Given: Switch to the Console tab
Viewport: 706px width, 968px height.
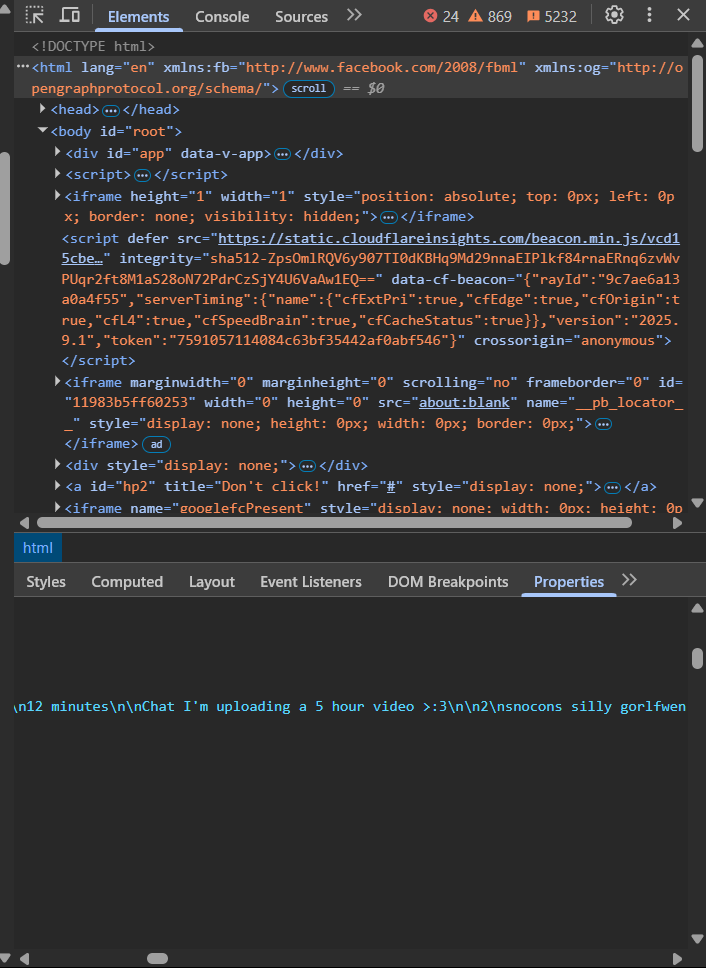Looking at the screenshot, I should 222,17.
